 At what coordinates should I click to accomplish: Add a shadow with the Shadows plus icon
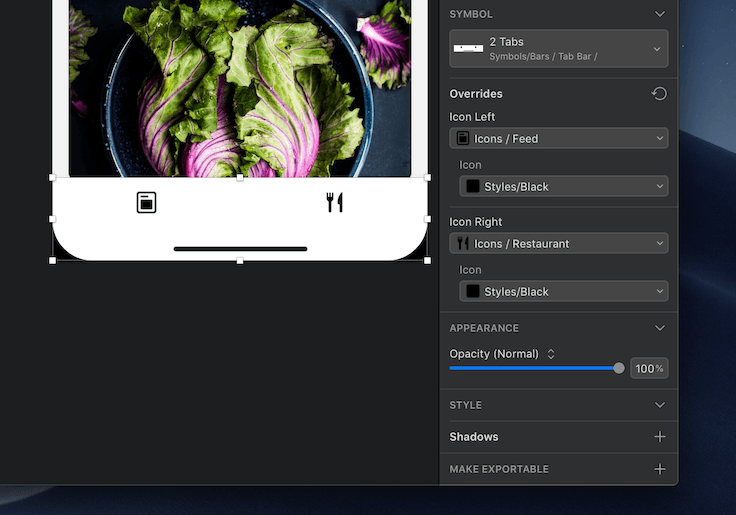coord(659,437)
